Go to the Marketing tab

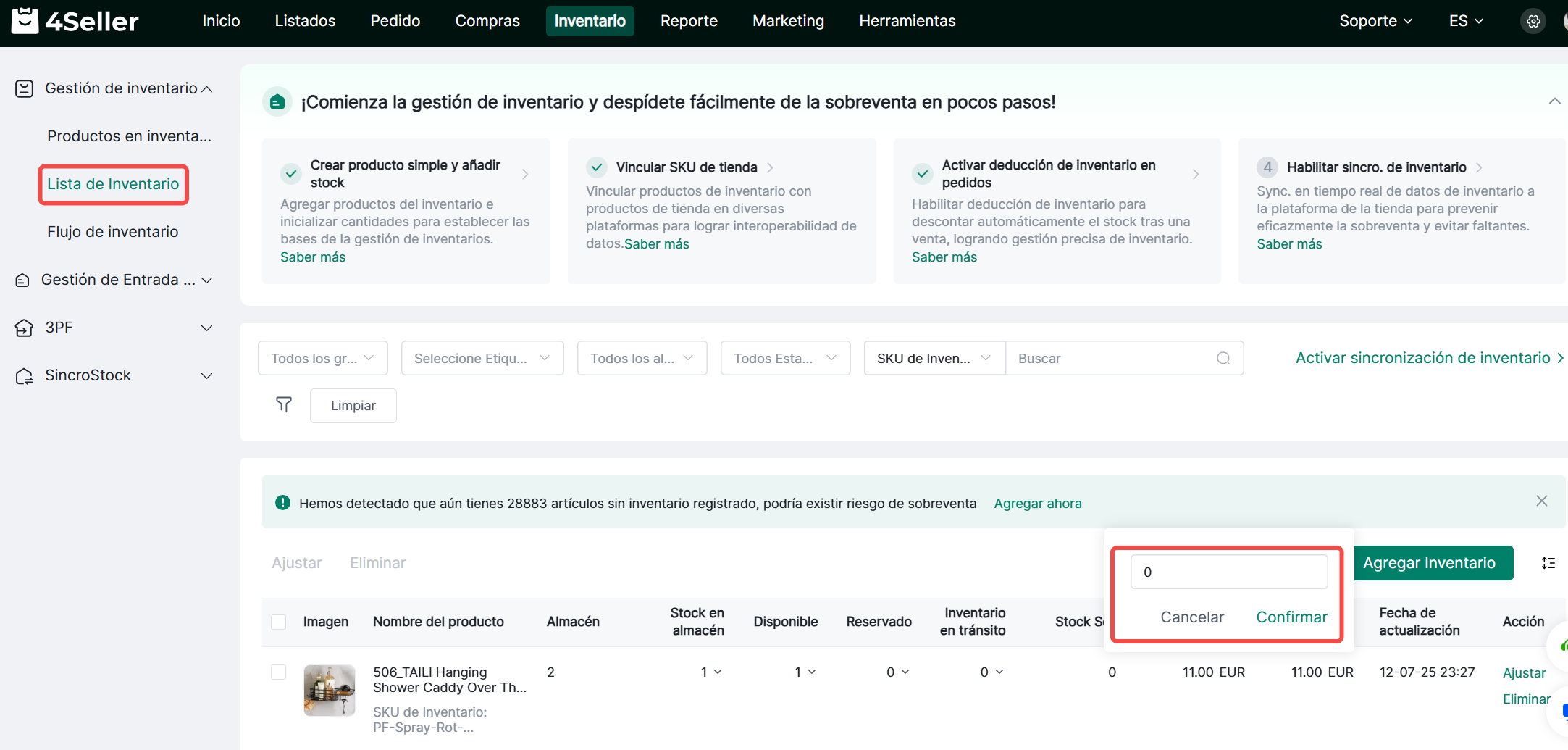(788, 21)
